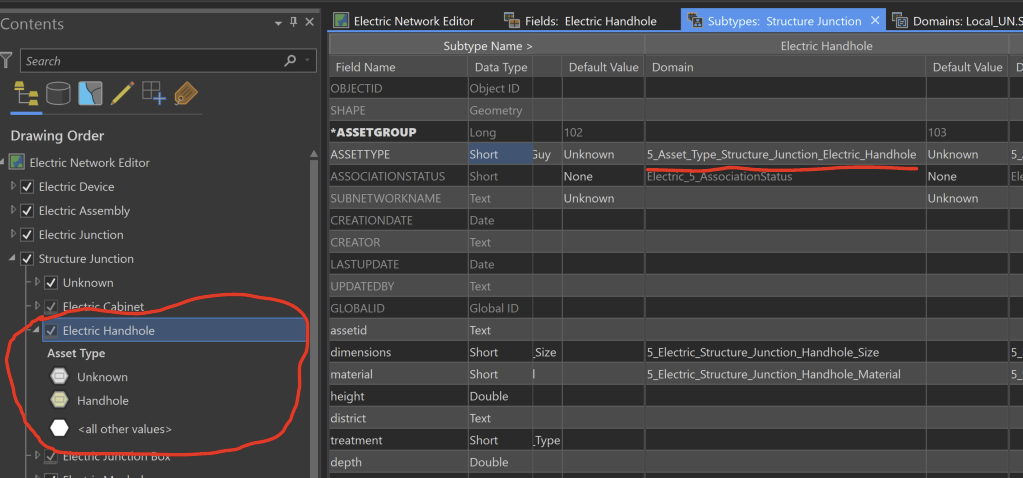The image size is (1023, 478).
Task: Click the Contents scrollbar up arrow
Action: point(314,155)
